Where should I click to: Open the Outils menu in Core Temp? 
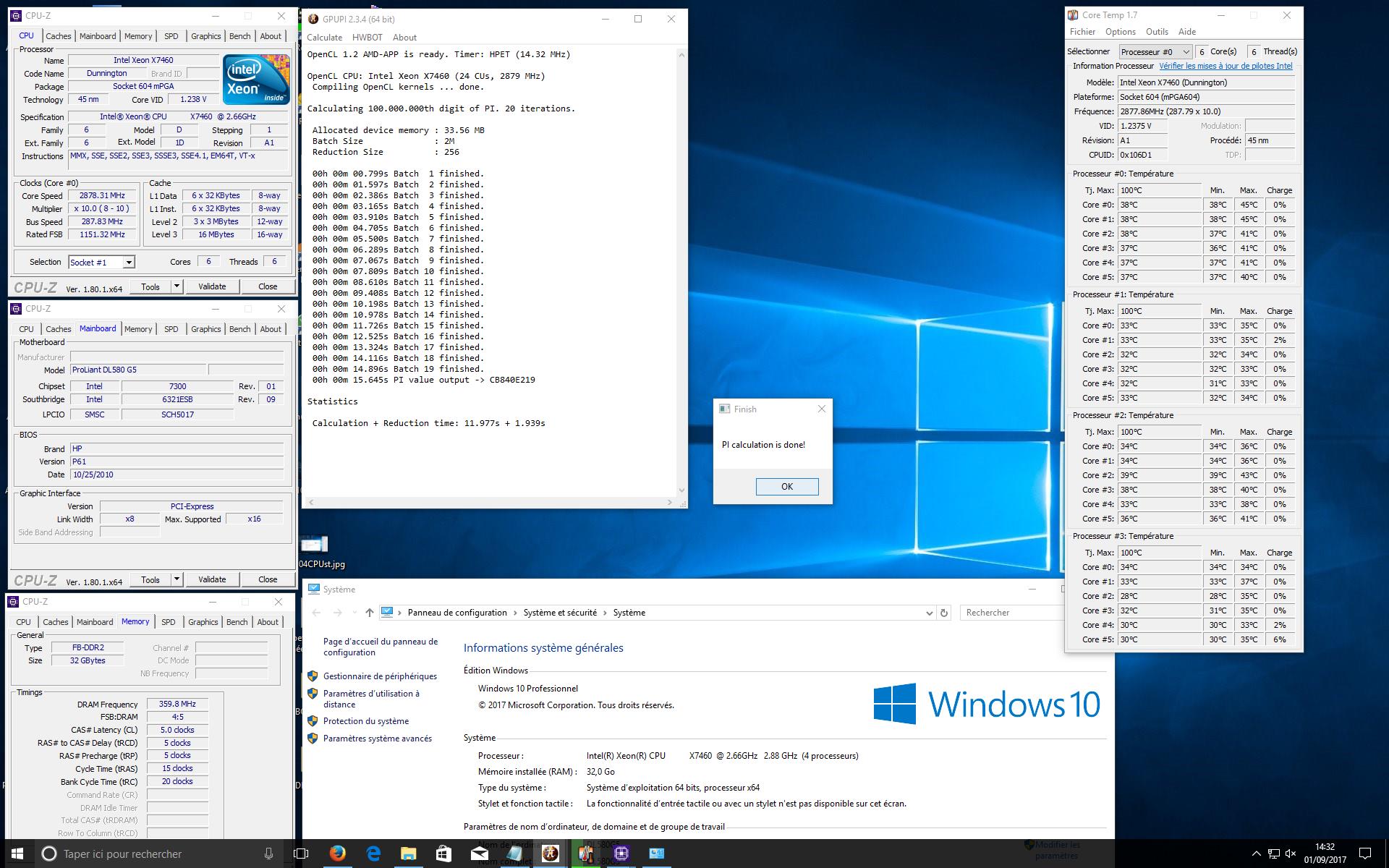click(1157, 32)
